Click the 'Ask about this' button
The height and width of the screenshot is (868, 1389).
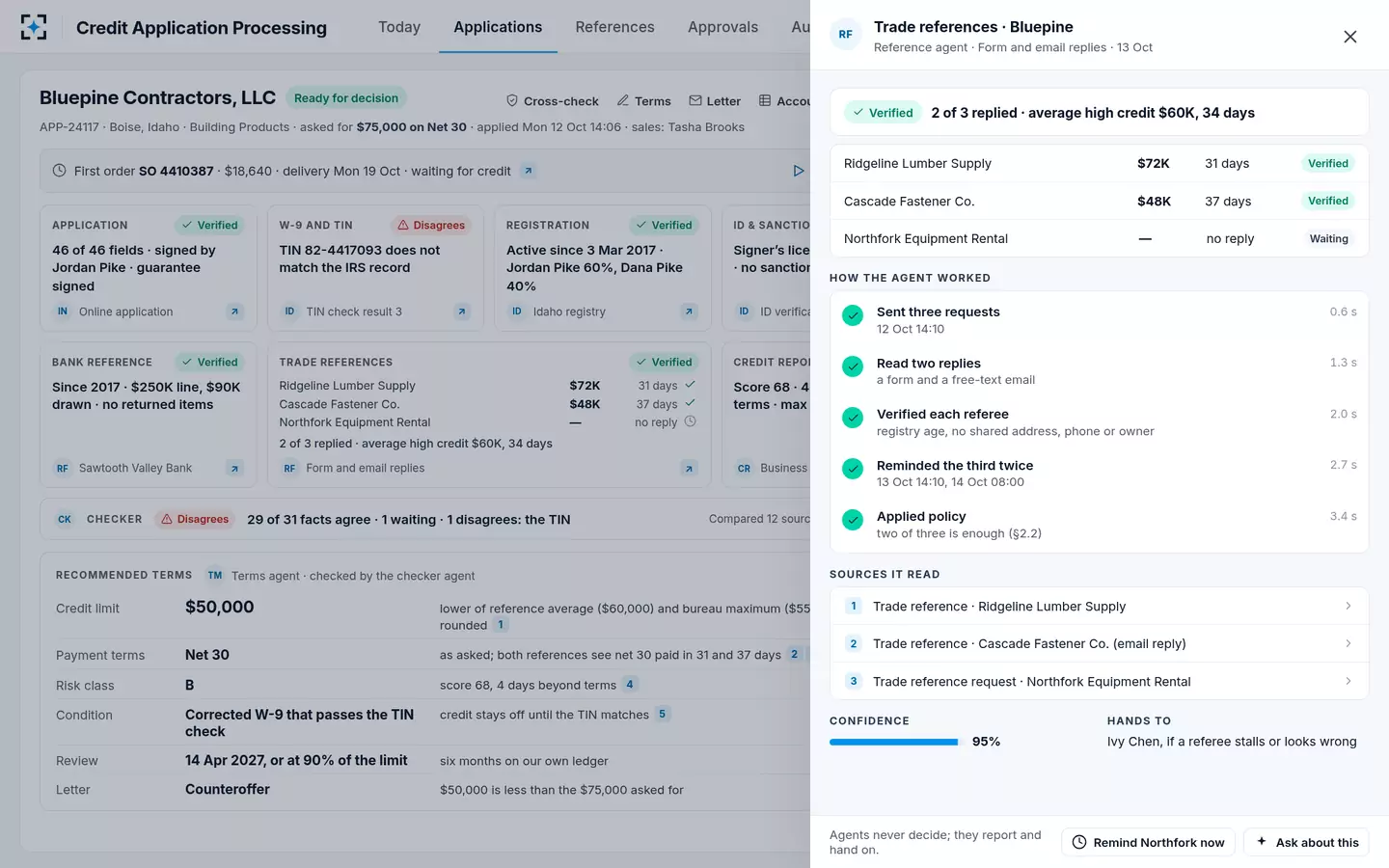click(x=1307, y=842)
